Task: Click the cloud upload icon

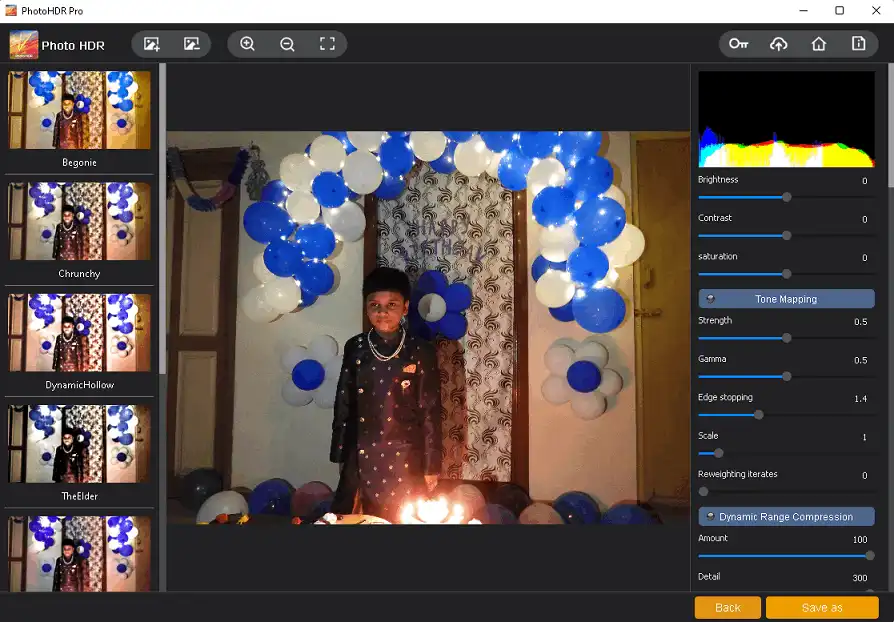Action: coord(778,44)
